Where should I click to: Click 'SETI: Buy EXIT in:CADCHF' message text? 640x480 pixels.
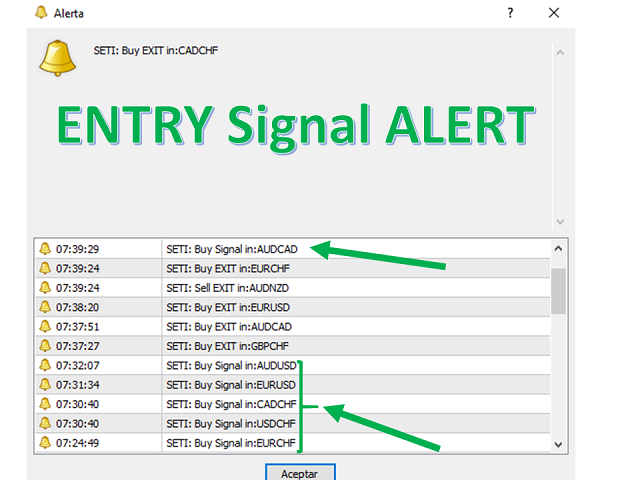click(156, 51)
